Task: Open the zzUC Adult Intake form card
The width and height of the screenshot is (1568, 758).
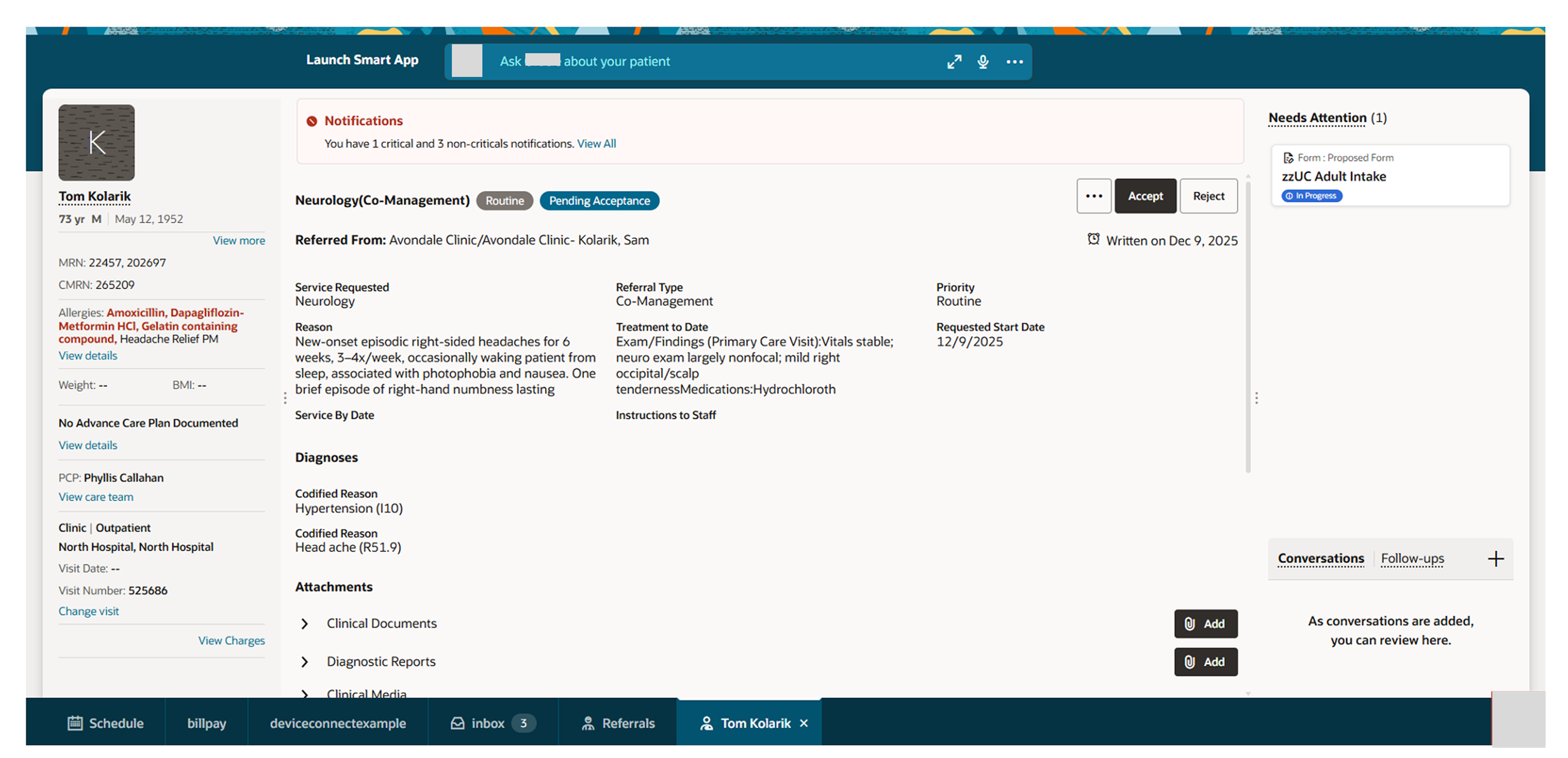Action: (1390, 176)
